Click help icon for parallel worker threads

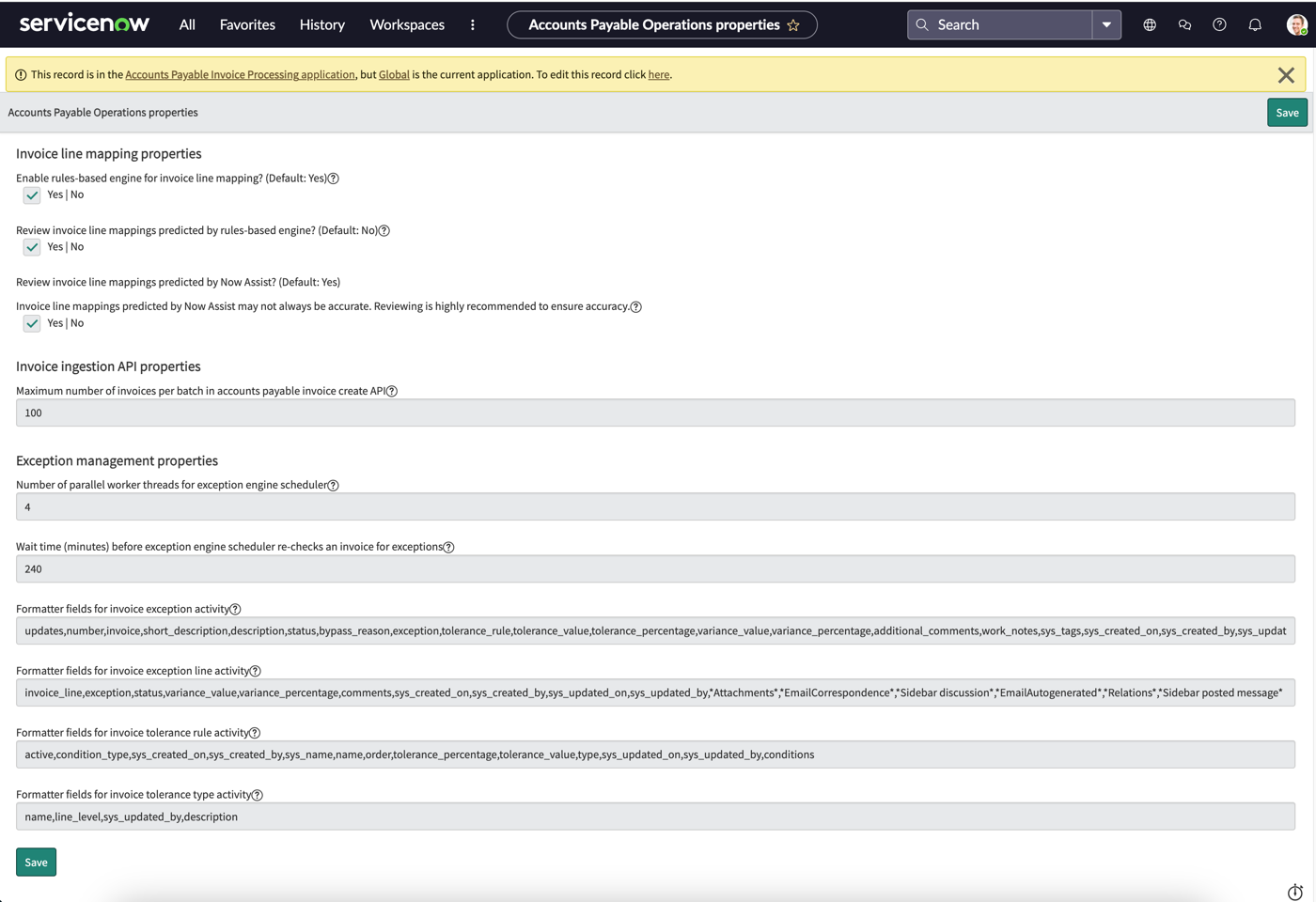pos(333,486)
